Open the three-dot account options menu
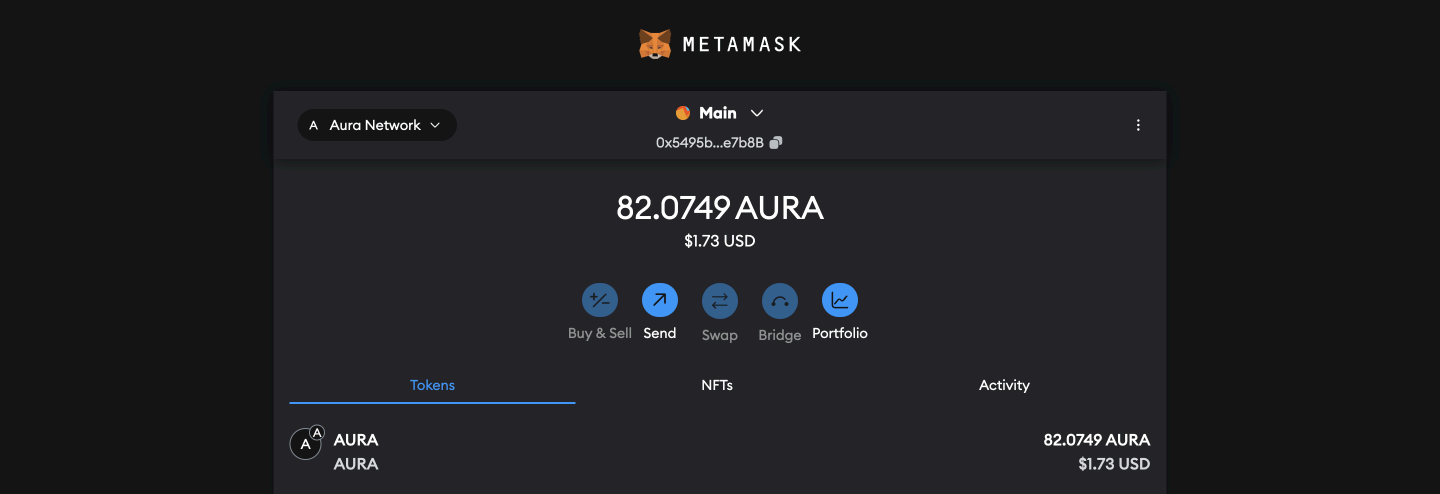 click(x=1138, y=125)
